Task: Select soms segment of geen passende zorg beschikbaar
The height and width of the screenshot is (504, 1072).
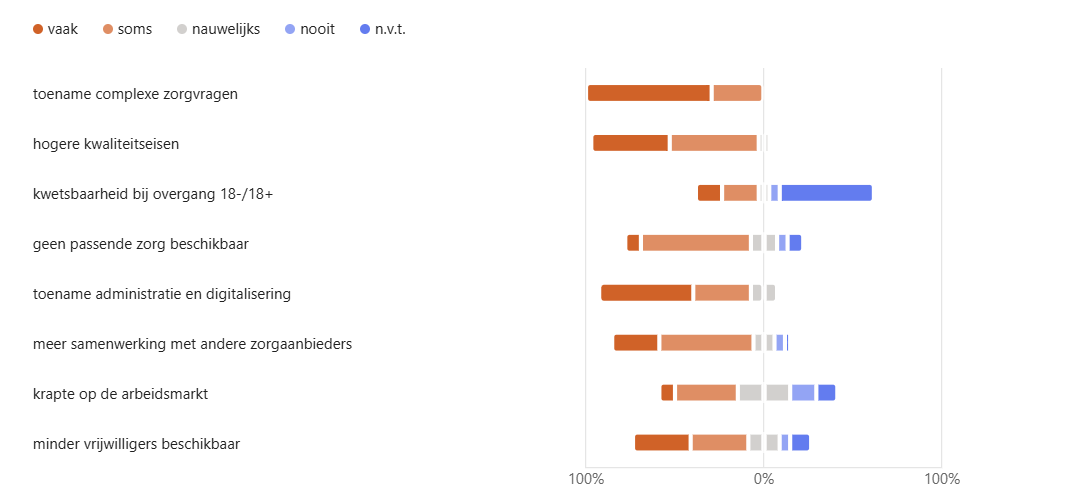Action: click(695, 243)
